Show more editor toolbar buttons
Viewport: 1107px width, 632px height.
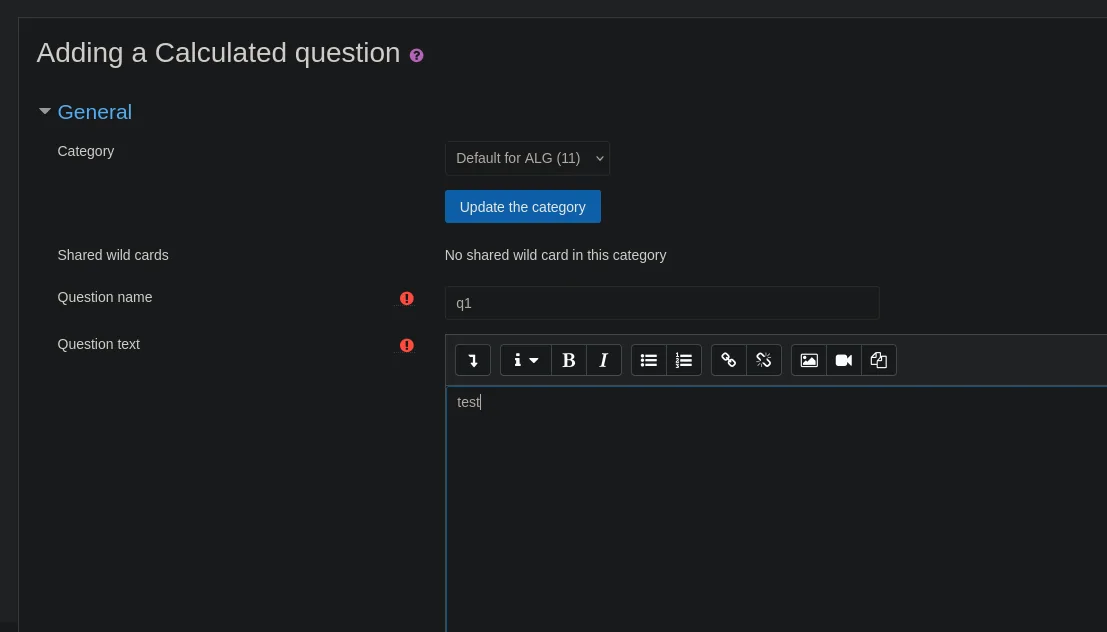[x=473, y=360]
